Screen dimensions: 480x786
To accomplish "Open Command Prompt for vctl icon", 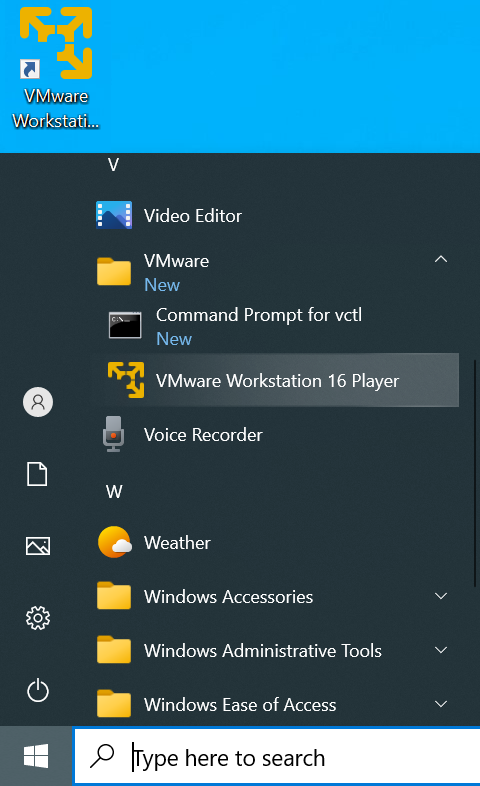I will point(125,325).
